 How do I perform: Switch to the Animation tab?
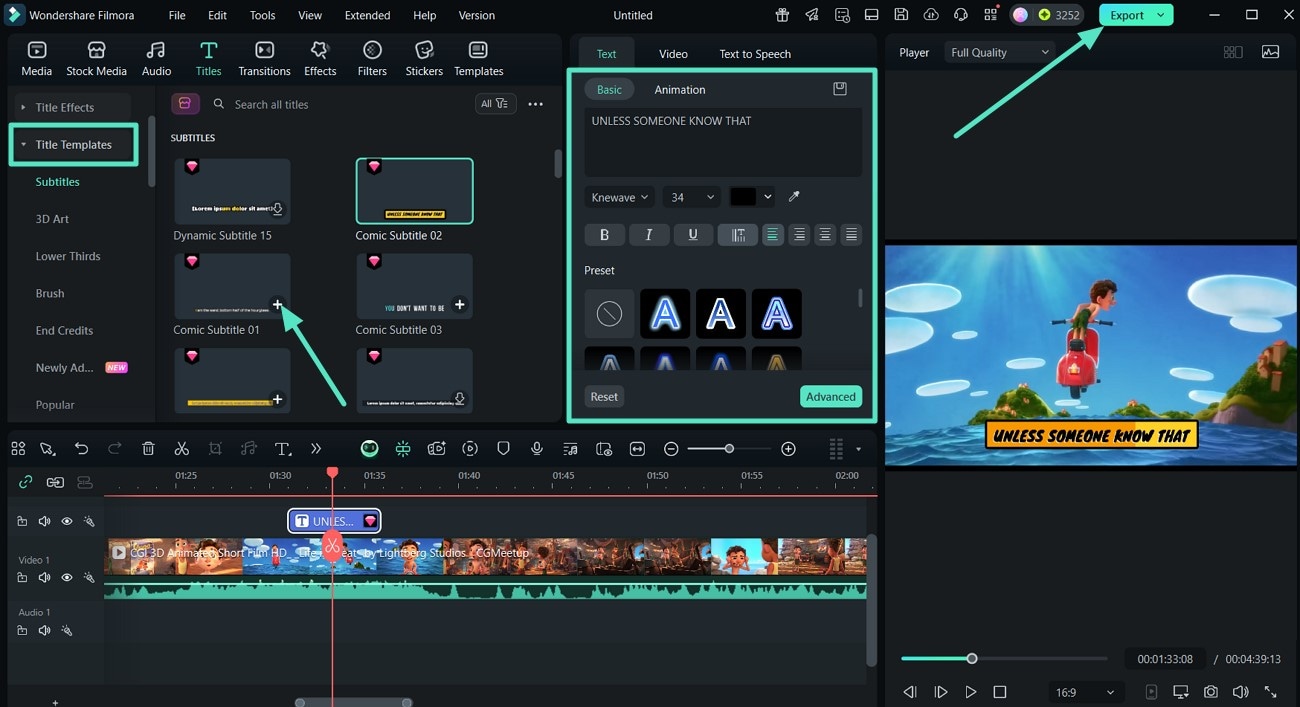pos(680,89)
